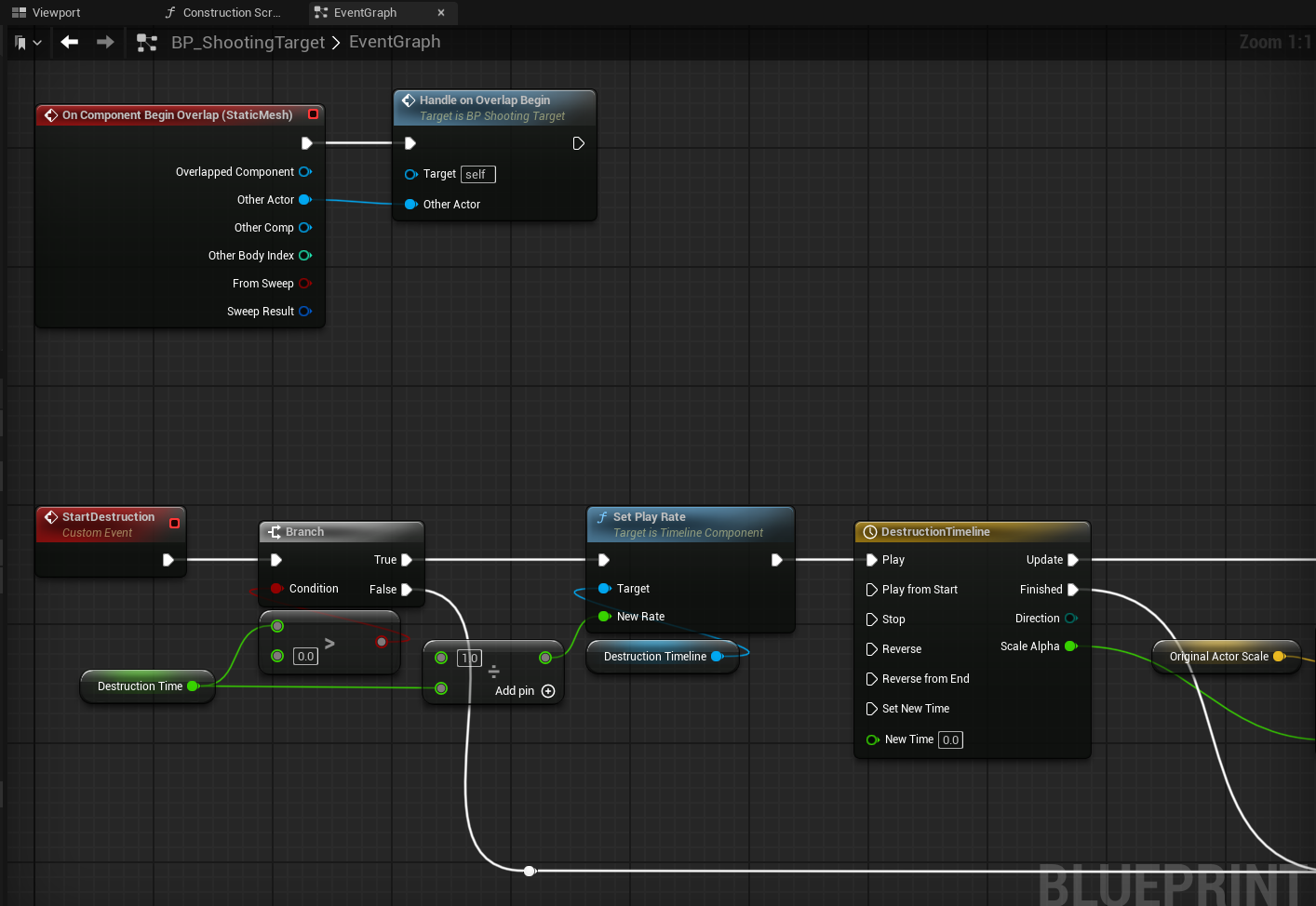This screenshot has width=1316, height=906.
Task: Click the Branch node's False output pin
Action: coord(407,590)
